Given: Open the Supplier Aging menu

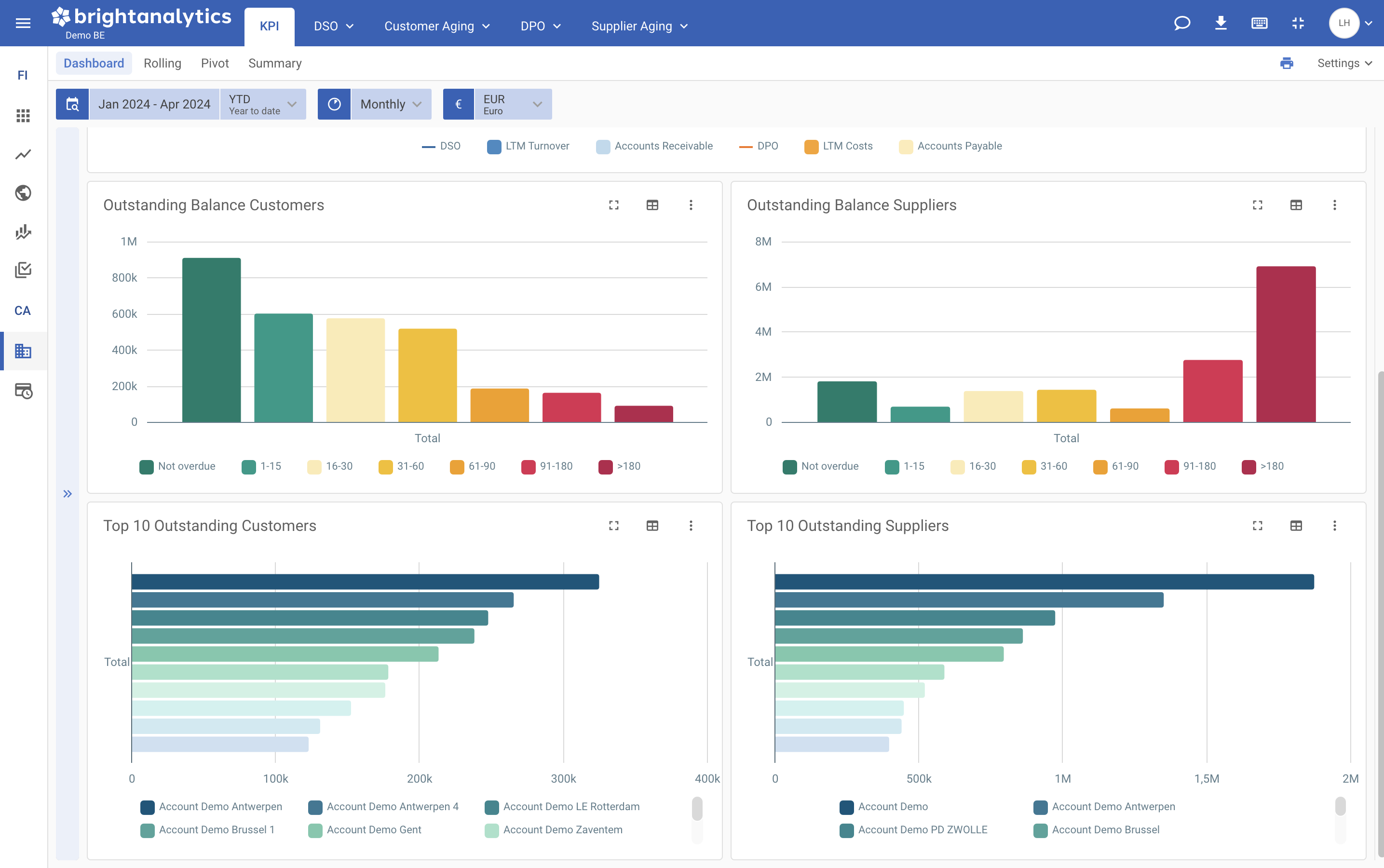Looking at the screenshot, I should point(638,26).
